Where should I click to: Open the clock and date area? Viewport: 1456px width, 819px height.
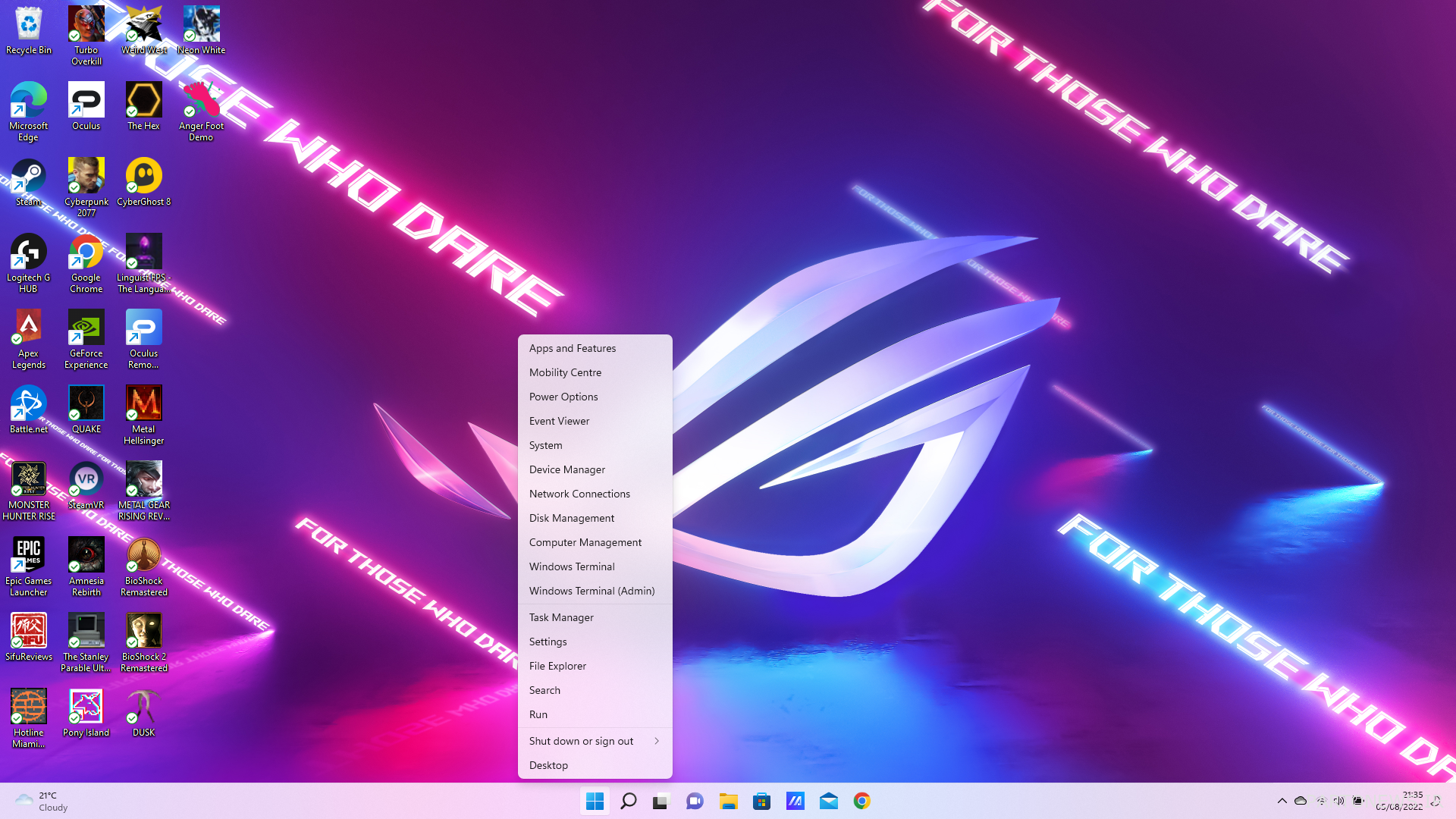[1399, 801]
